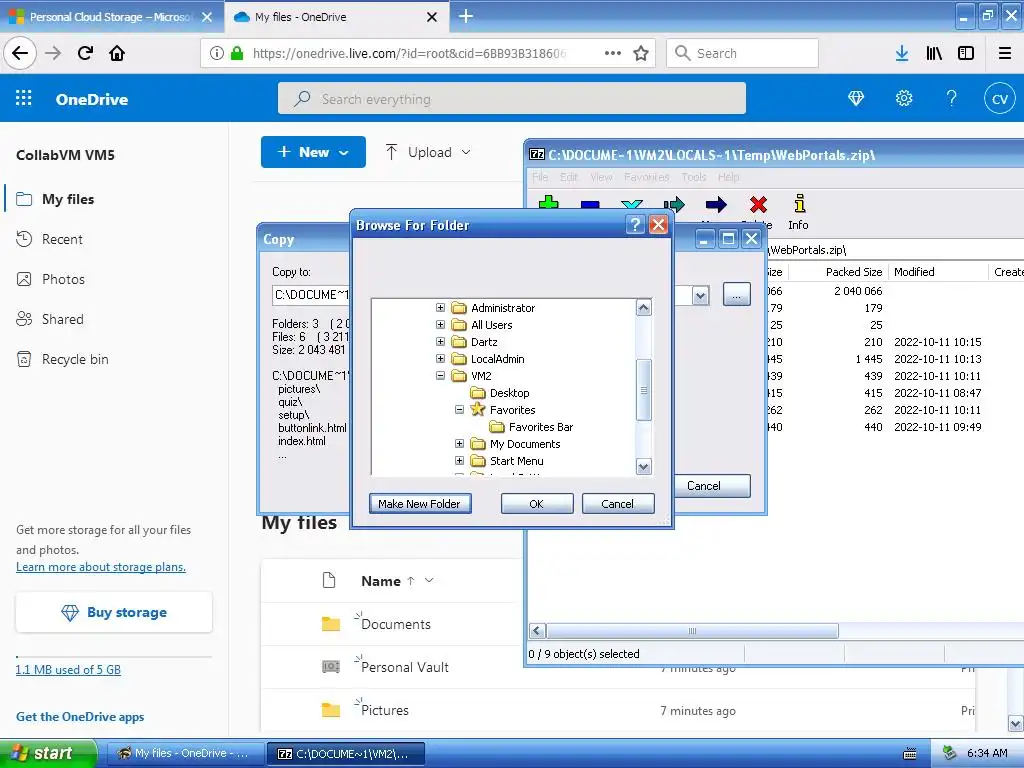
Task: Reload the page with the refresh icon
Action: point(85,53)
